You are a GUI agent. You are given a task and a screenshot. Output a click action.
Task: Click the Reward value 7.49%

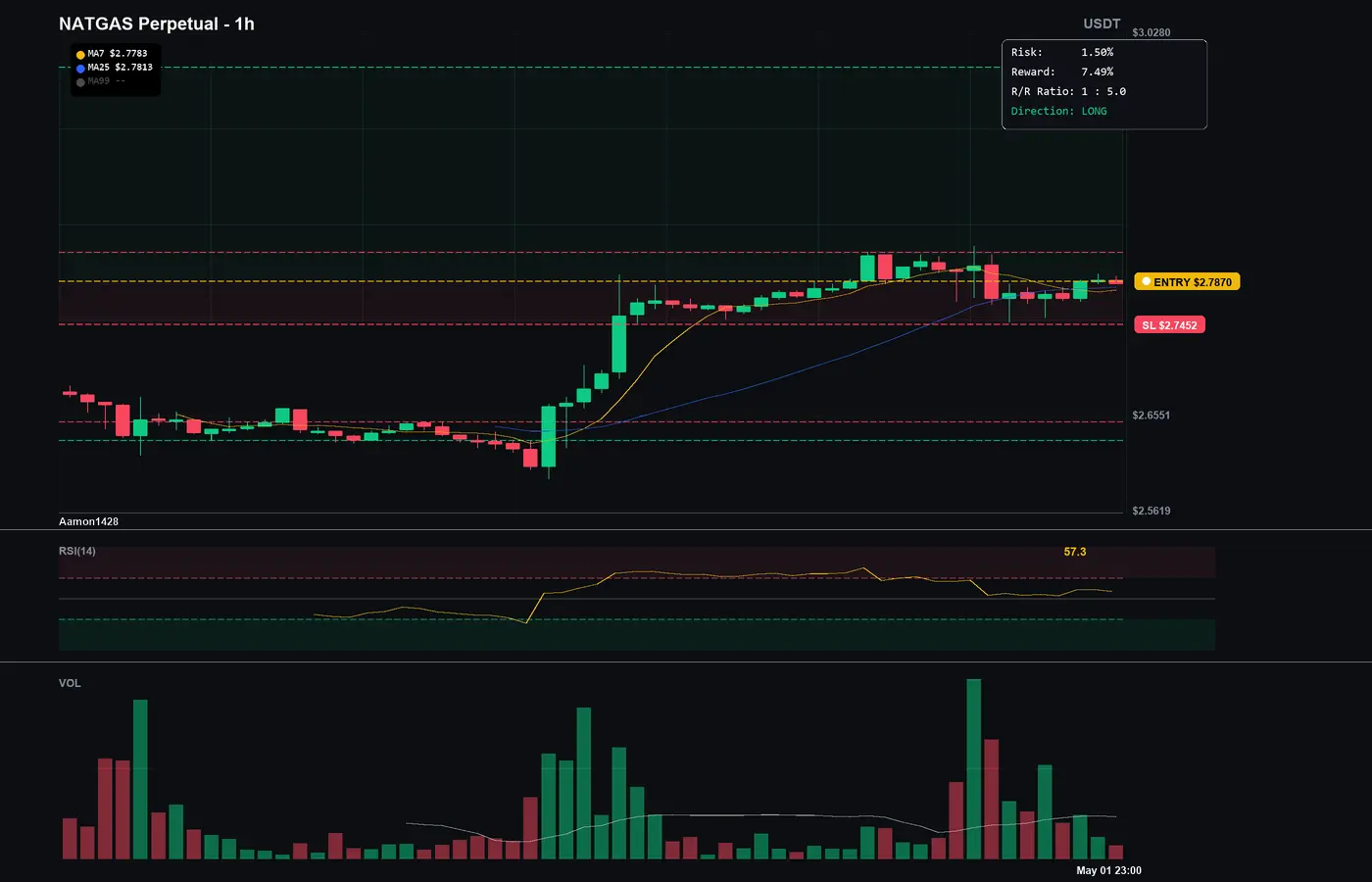click(x=1098, y=72)
